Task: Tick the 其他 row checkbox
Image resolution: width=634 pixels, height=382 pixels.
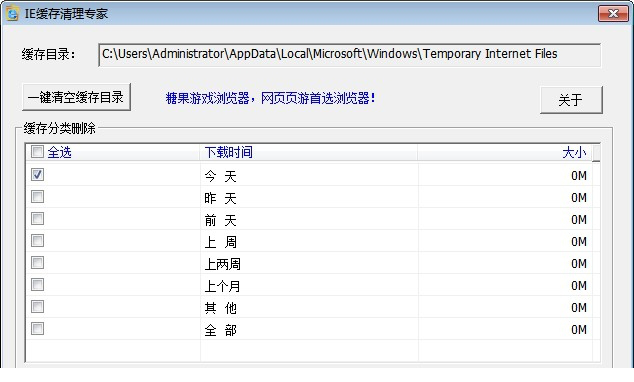Action: point(37,306)
